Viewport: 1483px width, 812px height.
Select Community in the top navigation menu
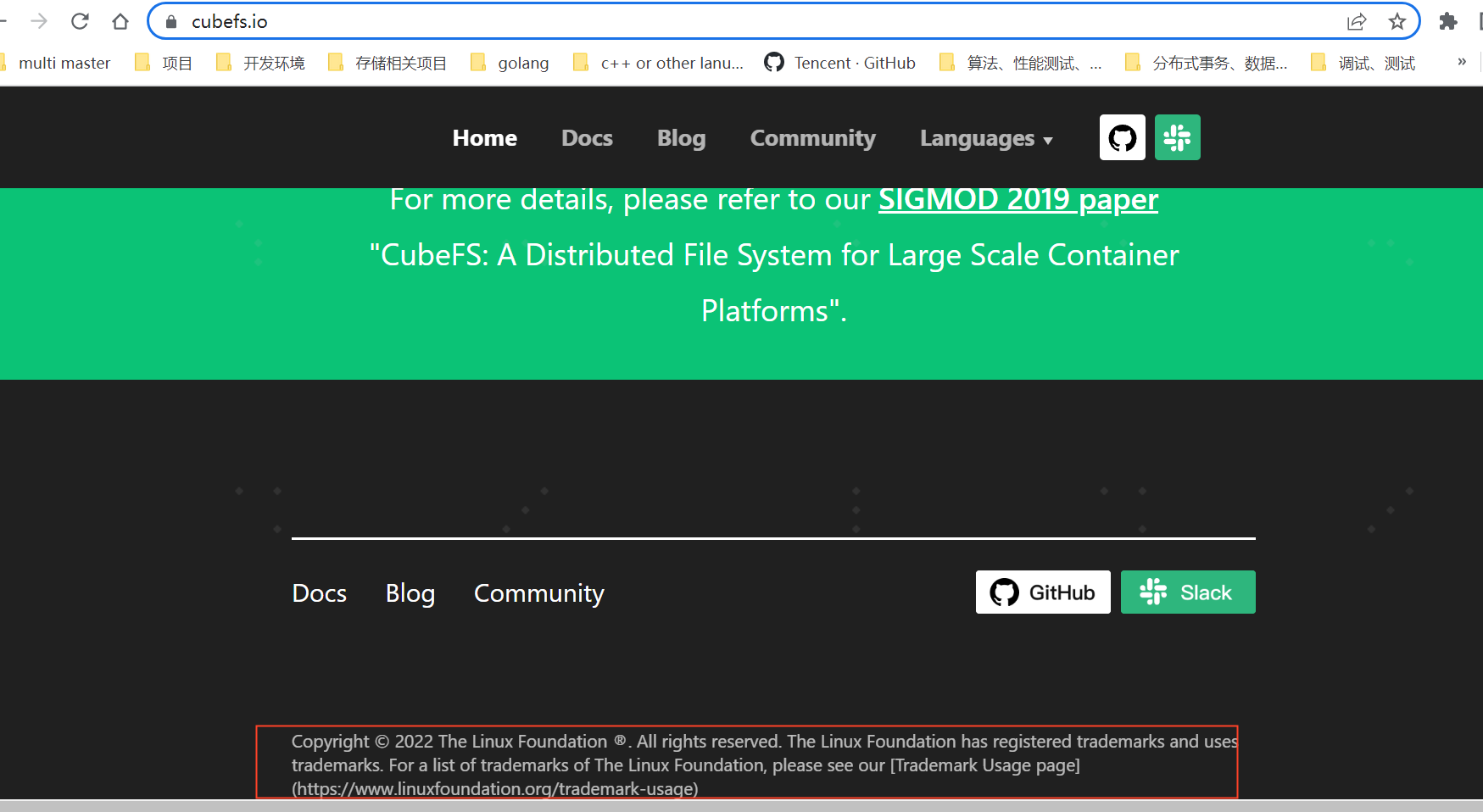(x=812, y=138)
